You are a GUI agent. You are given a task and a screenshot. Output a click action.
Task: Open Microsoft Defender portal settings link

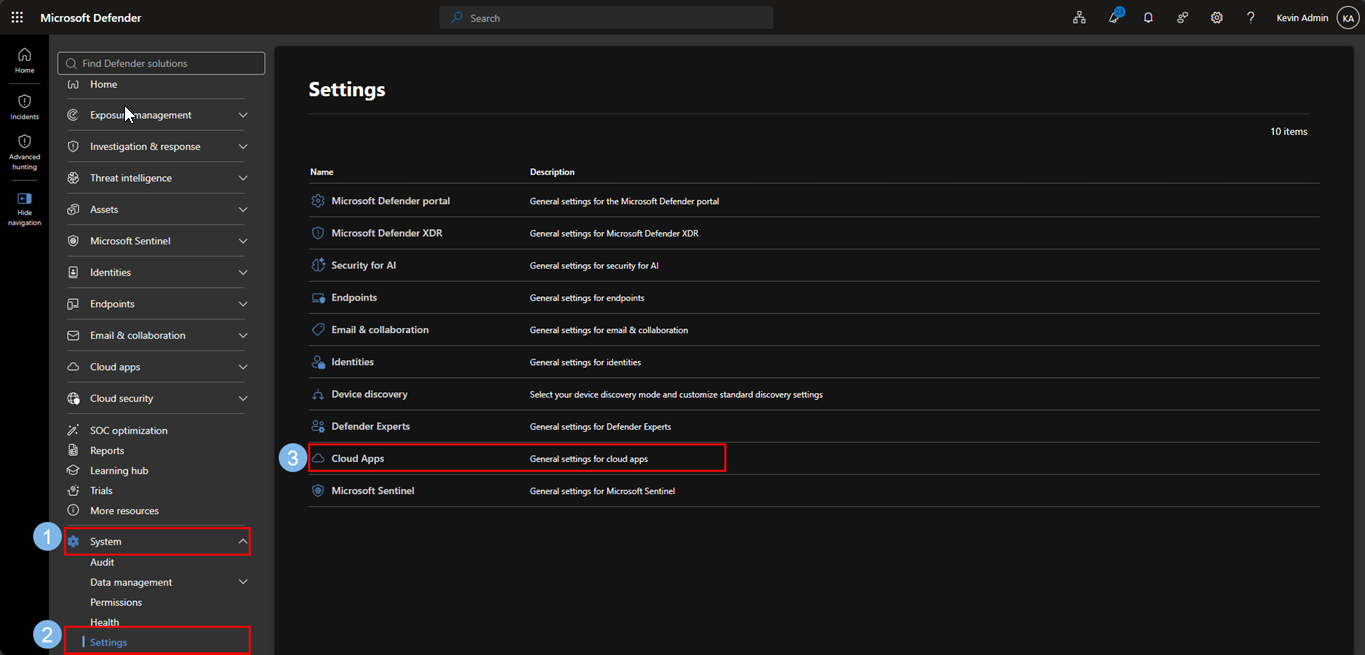(391, 201)
